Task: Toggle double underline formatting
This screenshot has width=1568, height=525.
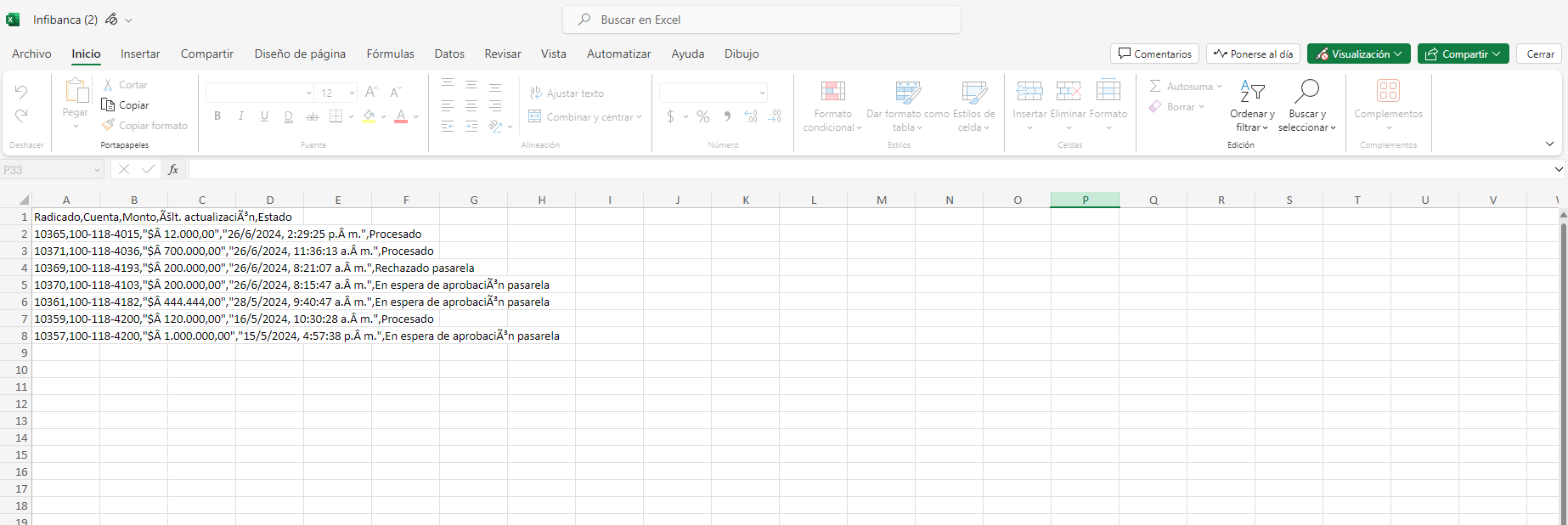Action: pyautogui.click(x=289, y=116)
